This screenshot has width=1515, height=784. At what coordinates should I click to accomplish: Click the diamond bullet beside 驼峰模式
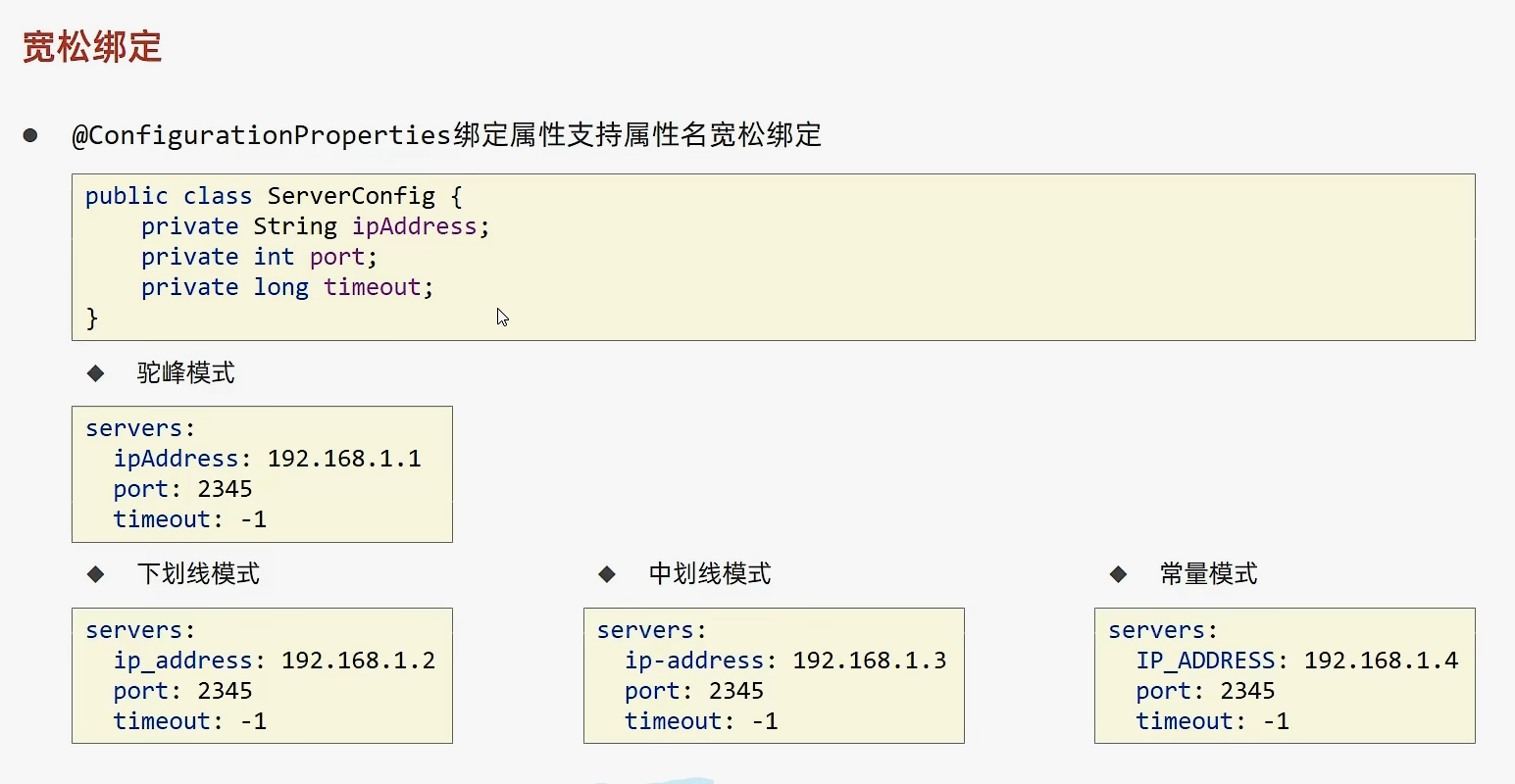coord(95,372)
